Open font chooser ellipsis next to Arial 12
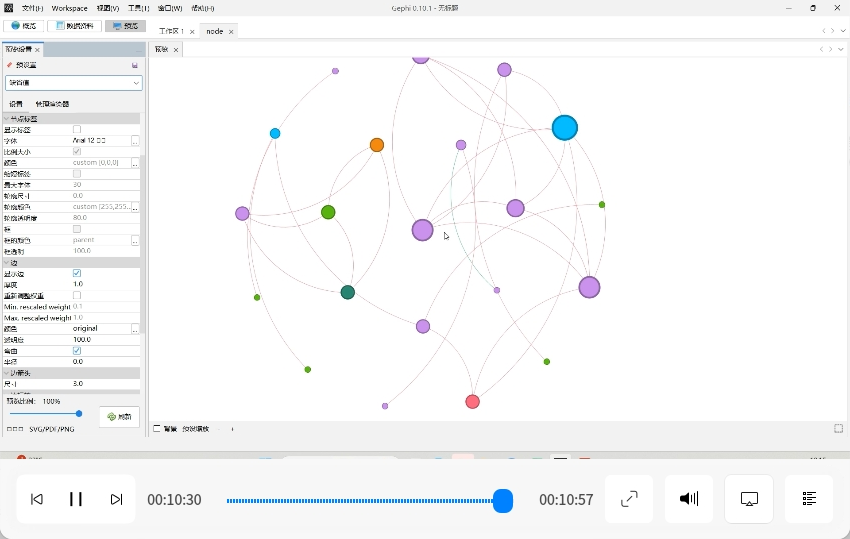Viewport: 850px width, 539px height. click(x=135, y=141)
